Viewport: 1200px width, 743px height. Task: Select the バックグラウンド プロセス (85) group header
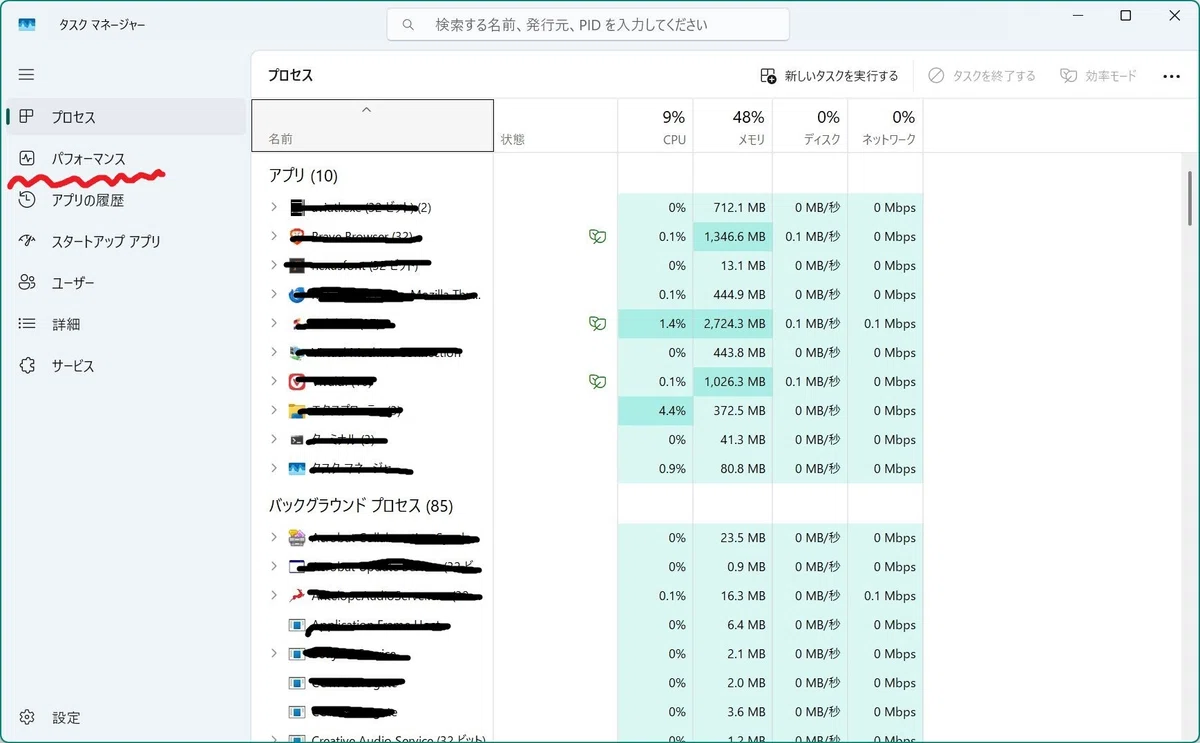pos(360,506)
